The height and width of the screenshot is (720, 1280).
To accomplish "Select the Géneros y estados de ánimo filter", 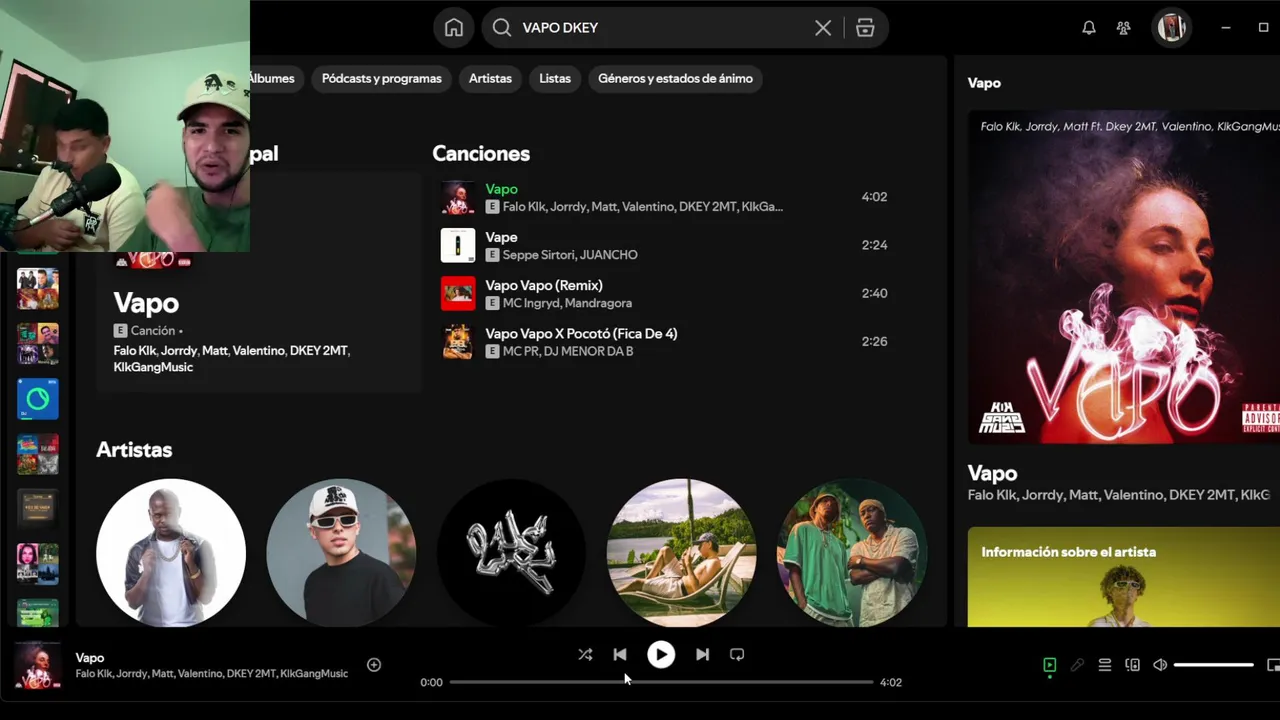I will [675, 78].
